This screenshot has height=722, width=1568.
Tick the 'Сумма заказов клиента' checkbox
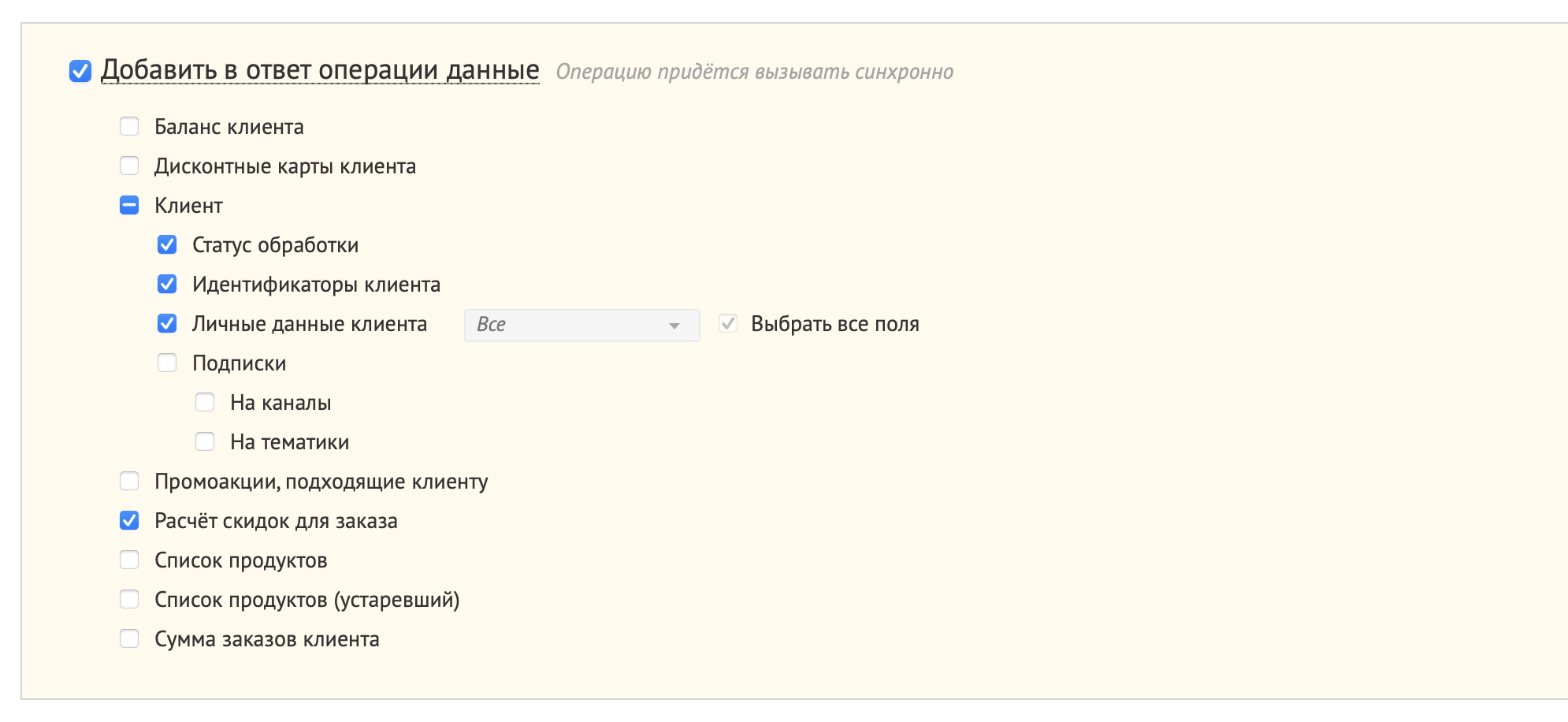pos(129,638)
